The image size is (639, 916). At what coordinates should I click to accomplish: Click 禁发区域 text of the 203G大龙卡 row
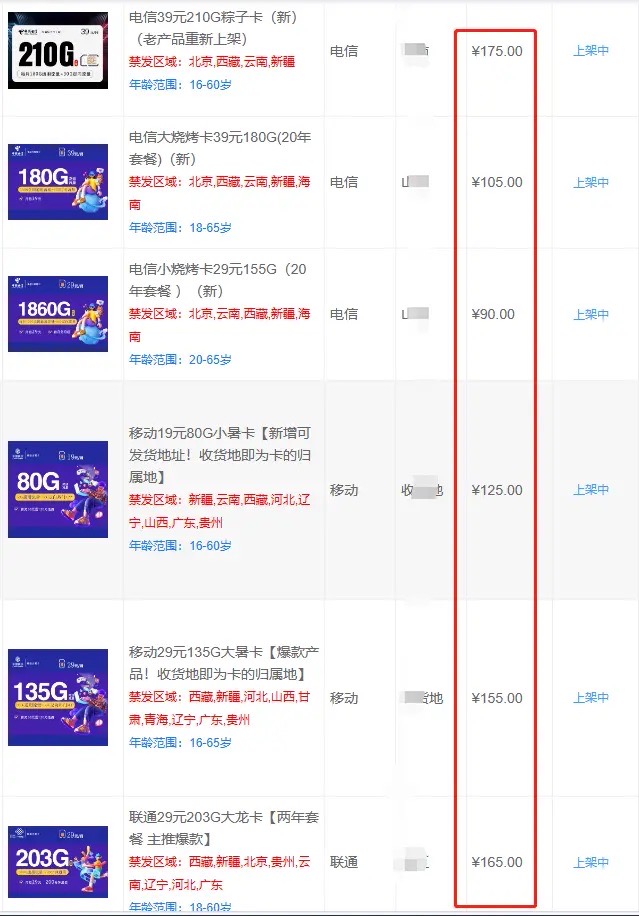pos(220,873)
